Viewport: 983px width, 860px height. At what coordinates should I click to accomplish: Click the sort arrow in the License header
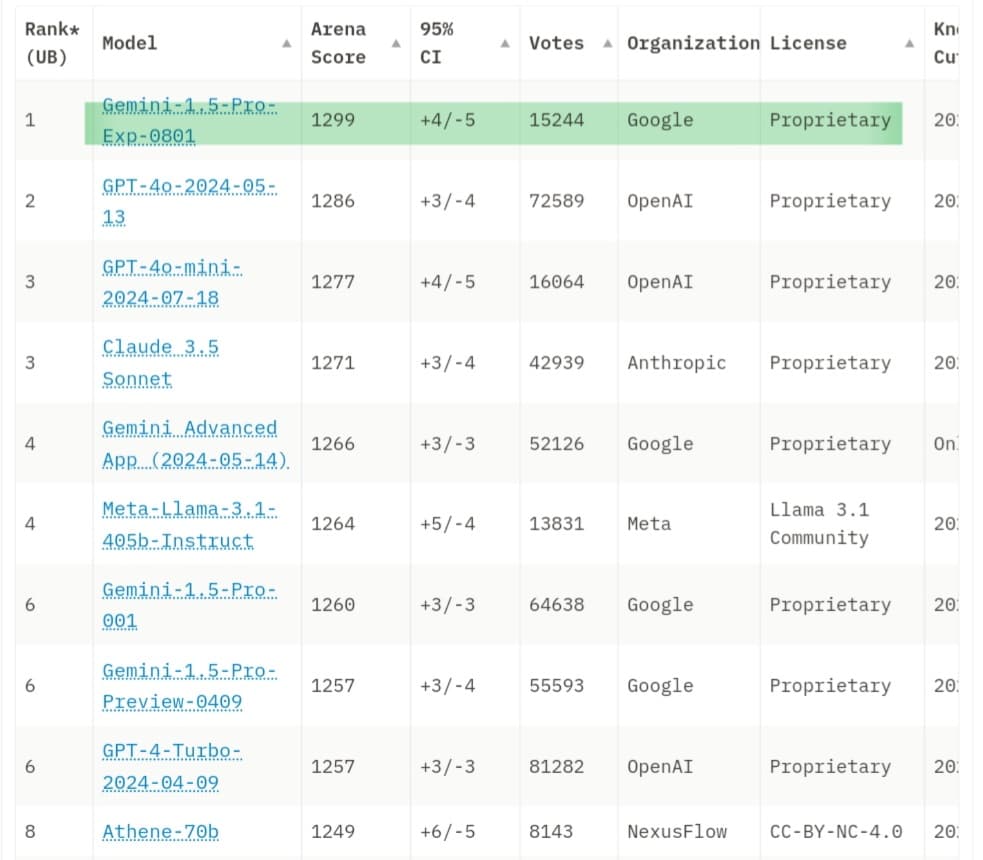909,44
